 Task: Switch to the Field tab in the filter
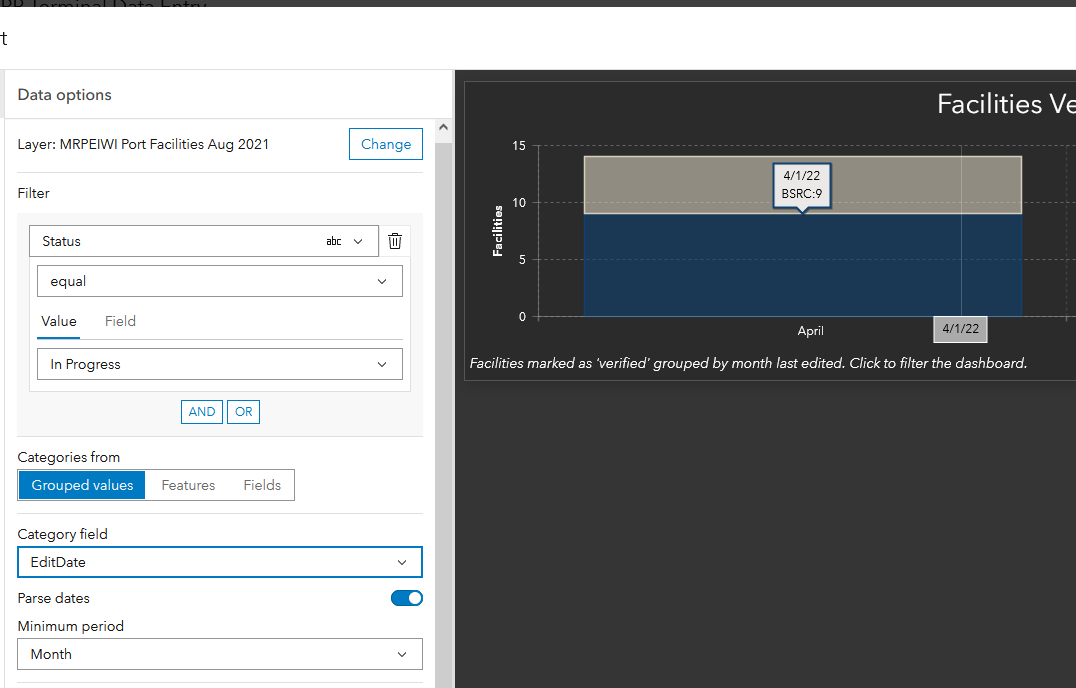(119, 321)
